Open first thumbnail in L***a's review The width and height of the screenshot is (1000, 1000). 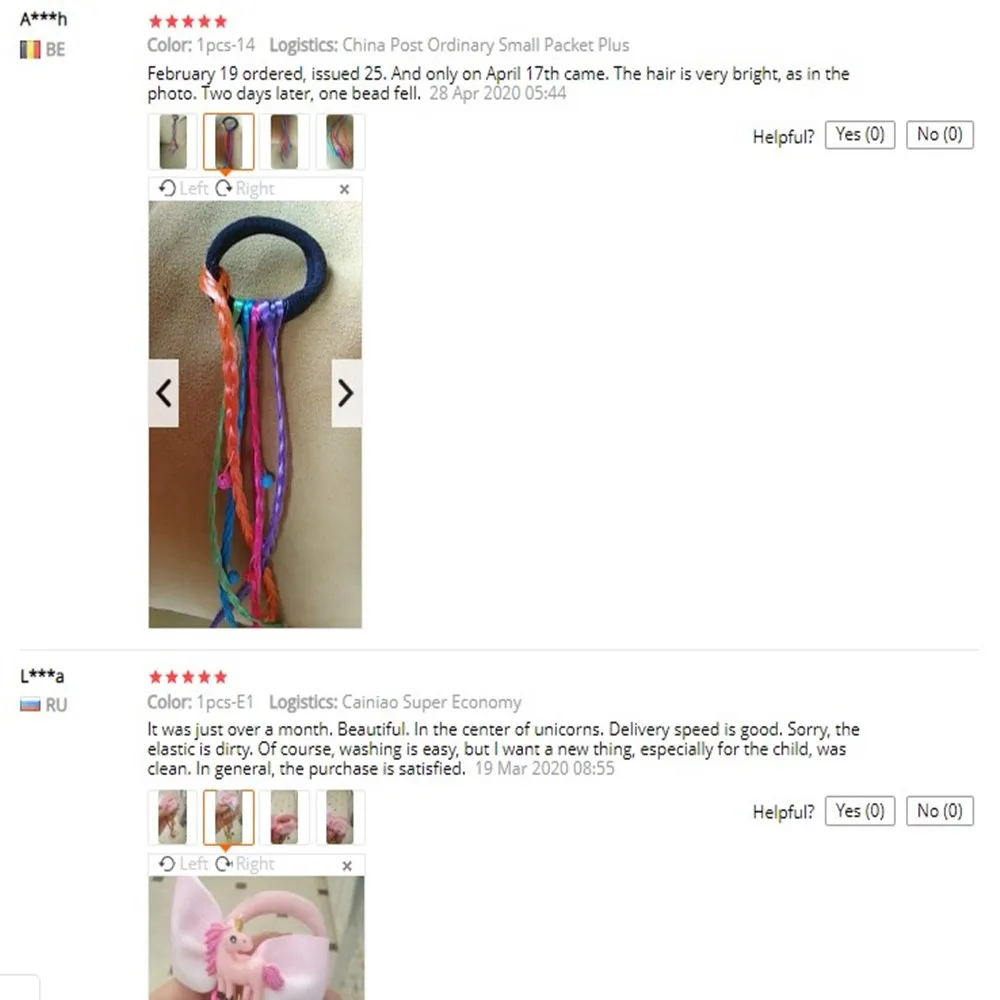coord(173,818)
